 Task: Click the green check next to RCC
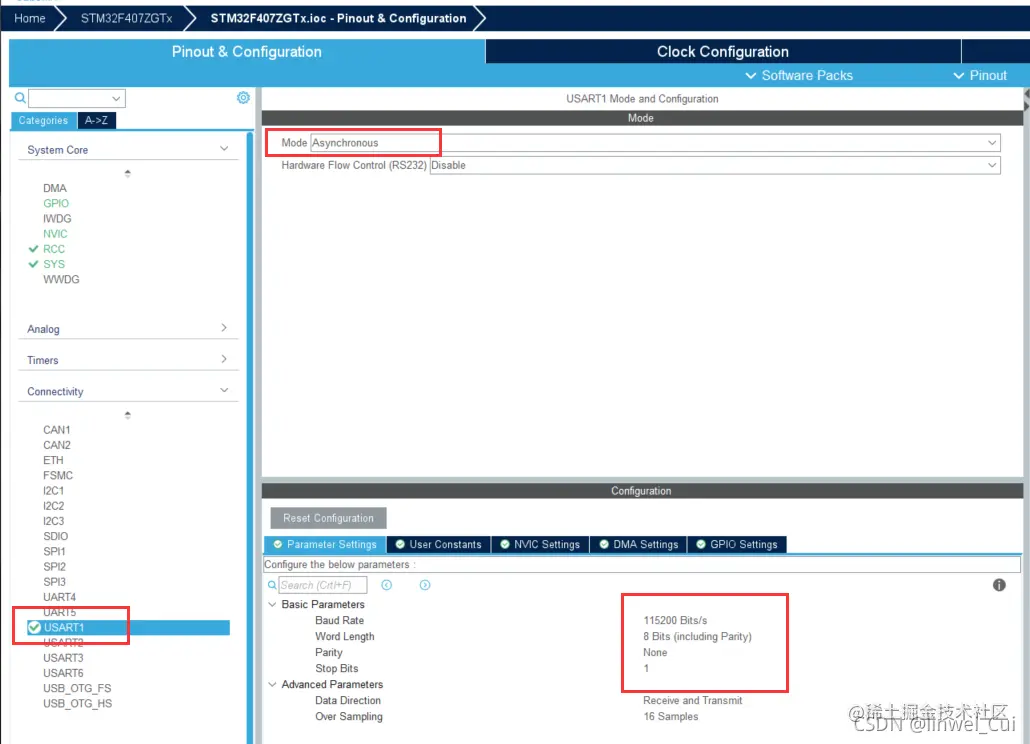tap(34, 249)
